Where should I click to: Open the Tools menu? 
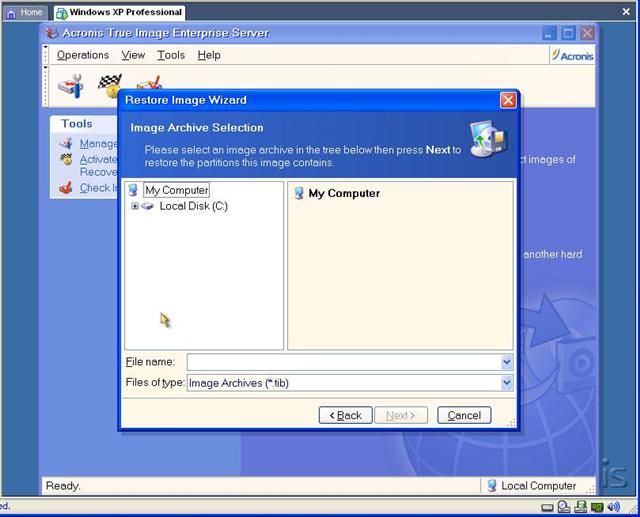pyautogui.click(x=171, y=55)
